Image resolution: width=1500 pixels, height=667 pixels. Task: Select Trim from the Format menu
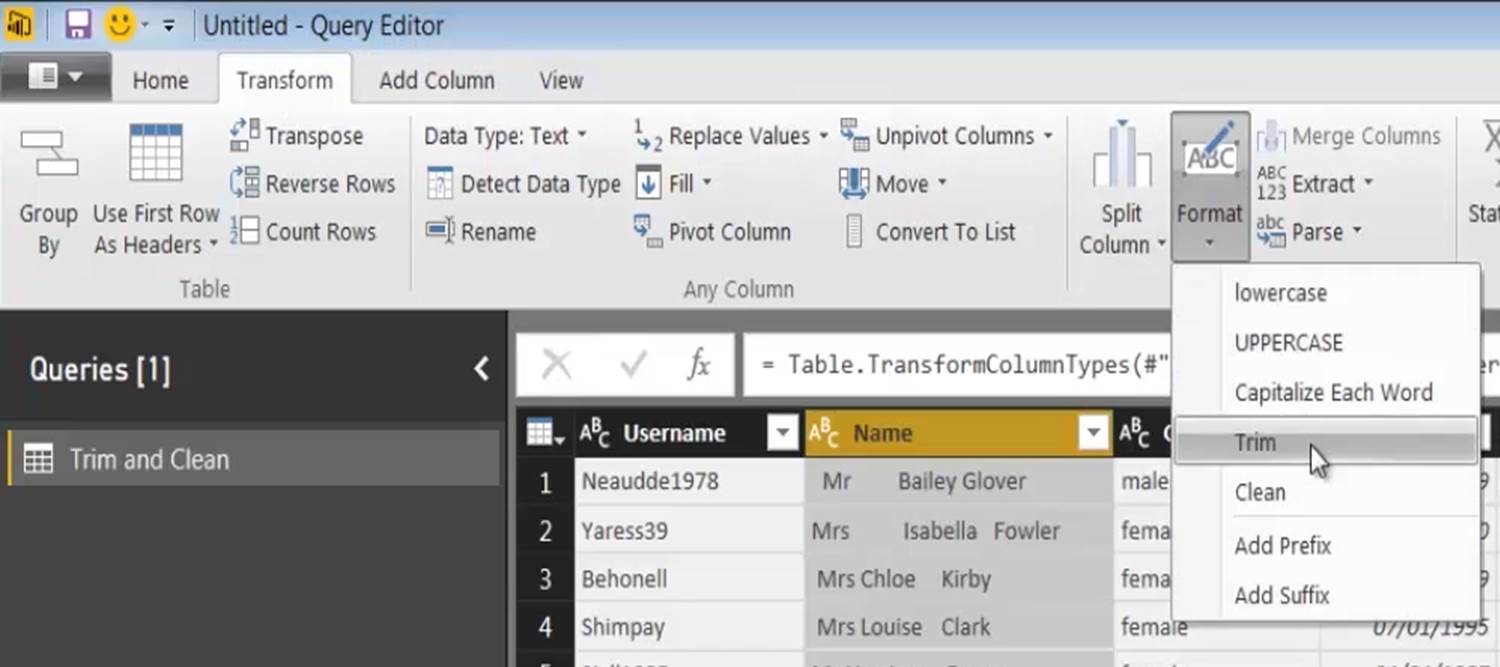(x=1255, y=442)
